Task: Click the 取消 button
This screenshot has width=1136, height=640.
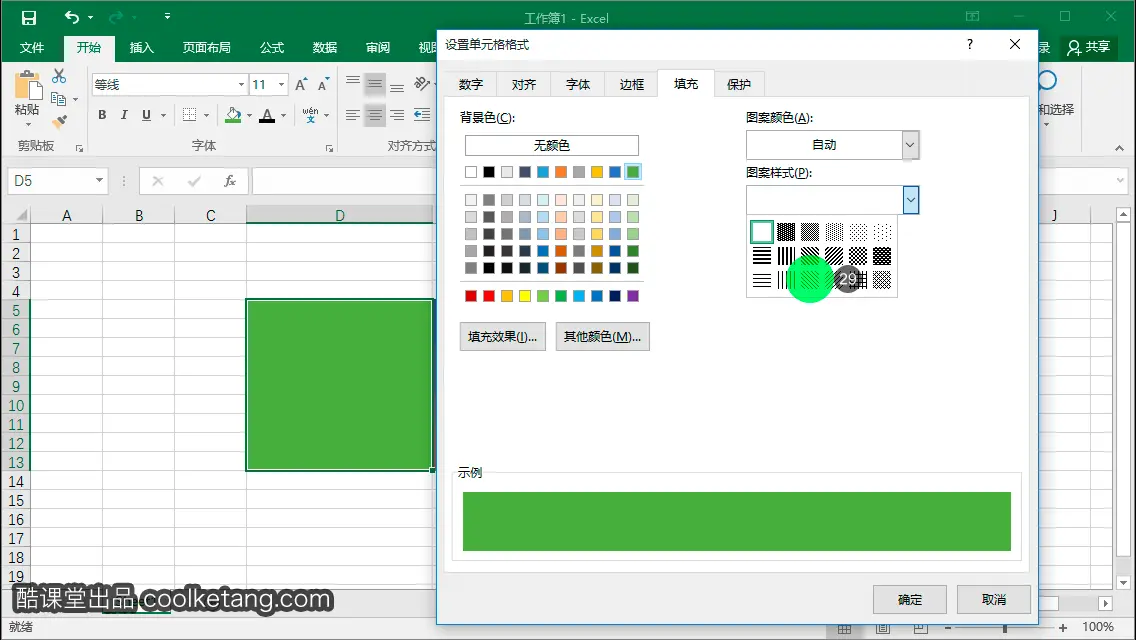Action: coord(993,599)
